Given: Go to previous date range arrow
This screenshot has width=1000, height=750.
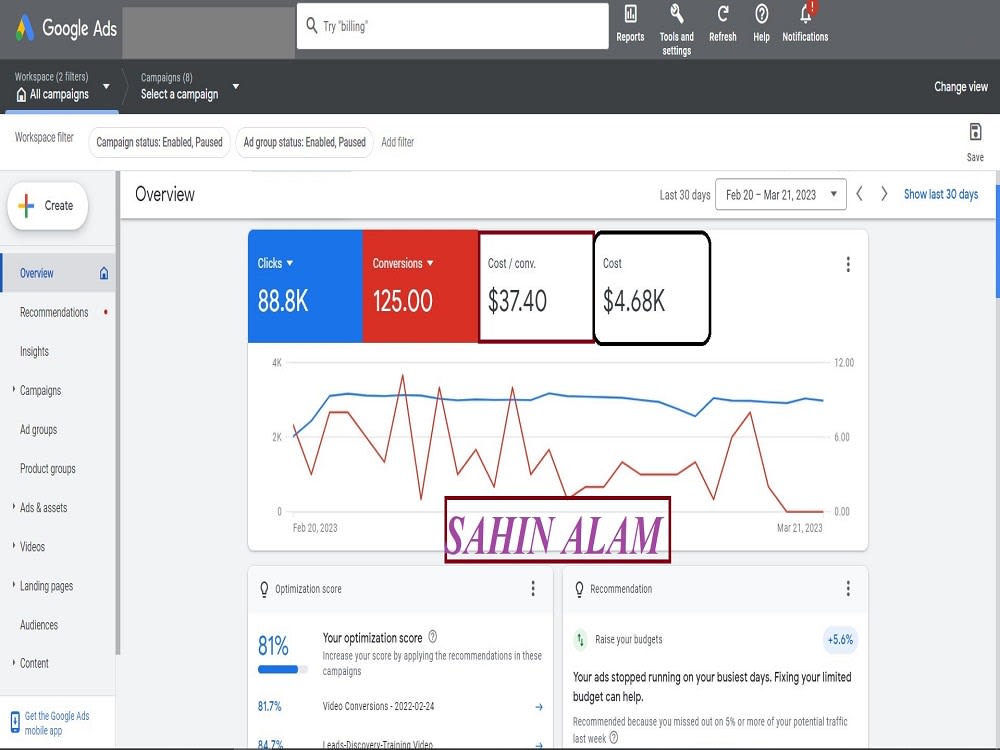Looking at the screenshot, I should [x=860, y=194].
